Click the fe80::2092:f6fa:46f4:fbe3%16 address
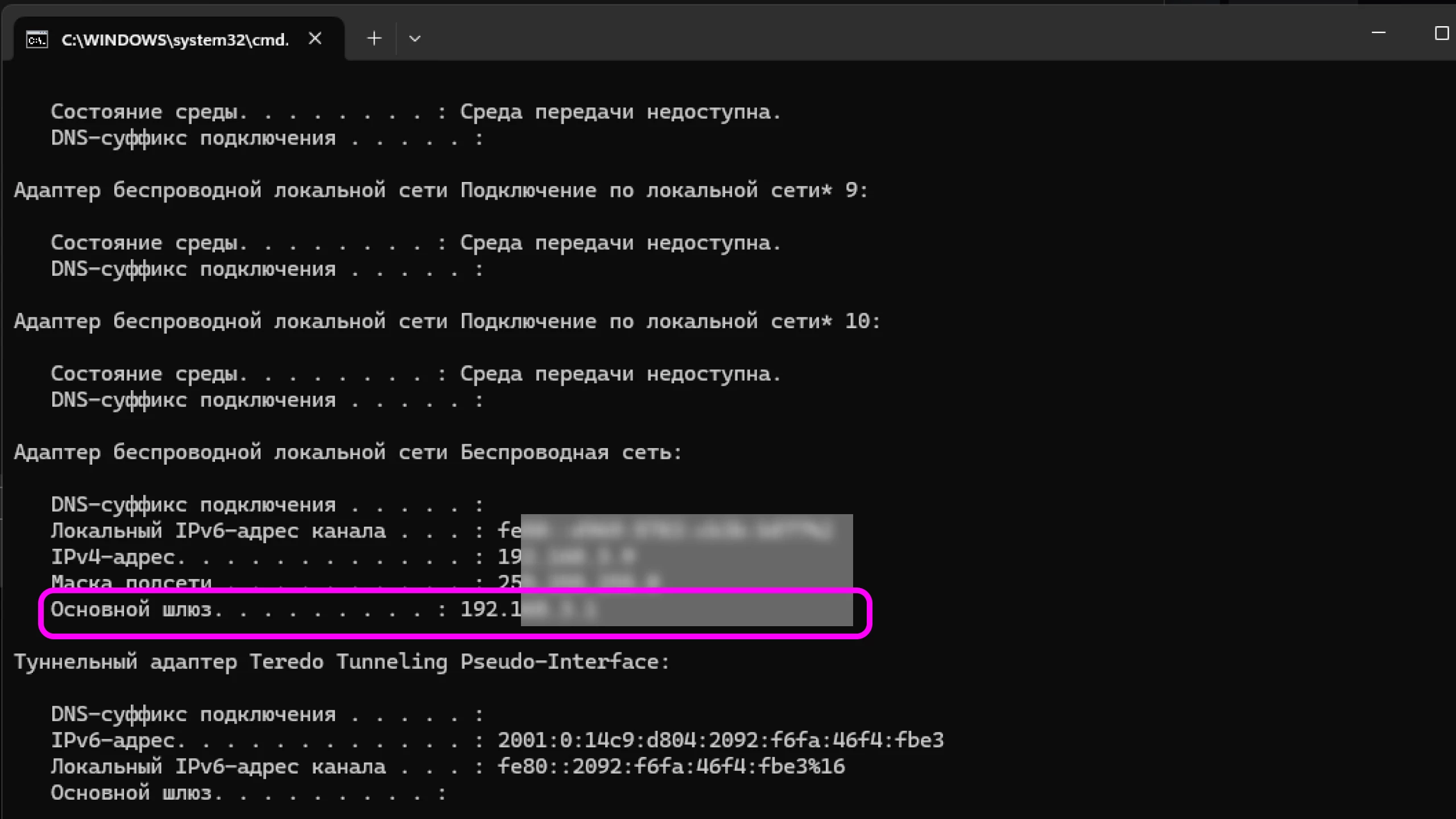This screenshot has width=1456, height=819. pos(671,767)
